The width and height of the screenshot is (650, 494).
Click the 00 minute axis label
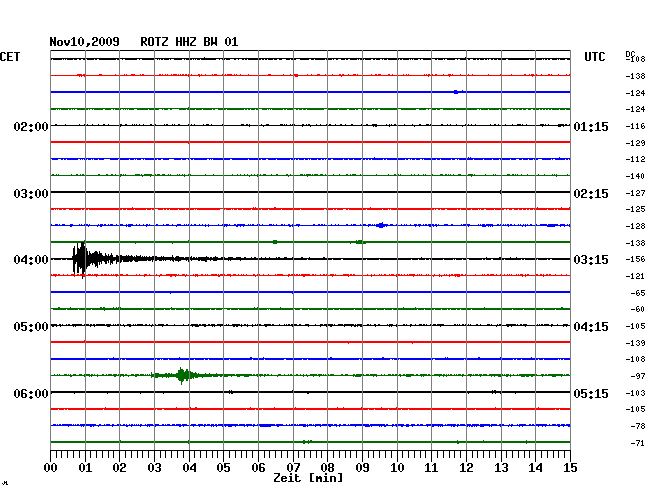point(50,468)
